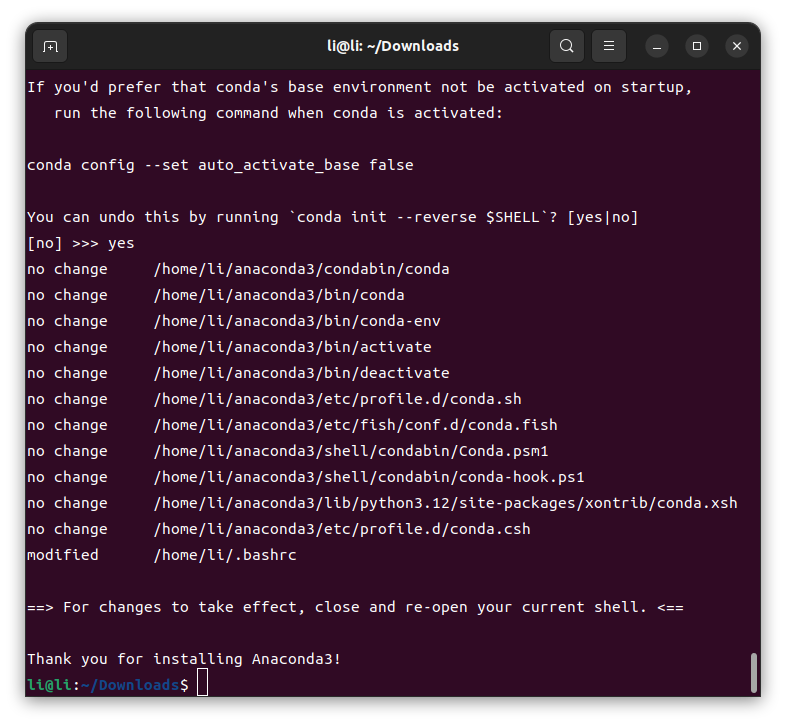The width and height of the screenshot is (786, 725).
Task: Click the 'For changes to take effect' line
Action: pos(355,608)
